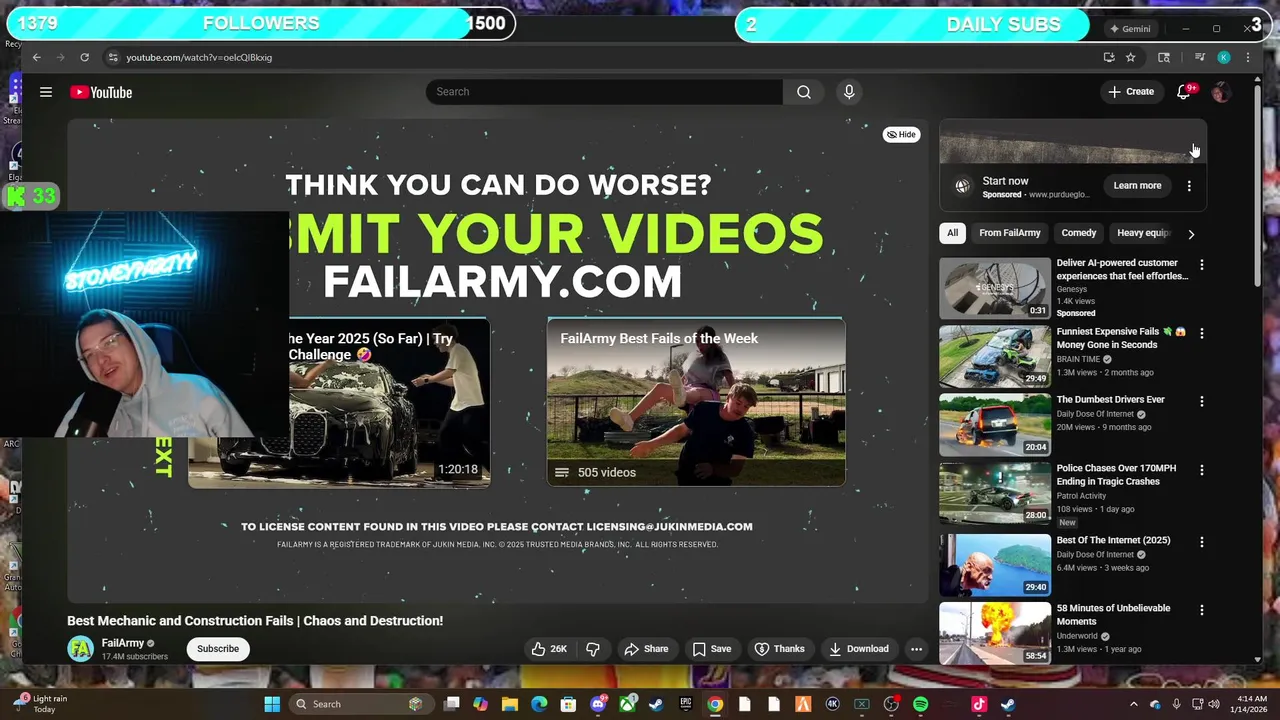Show hidden system tray icons
This screenshot has width=1280, height=720.
tap(1133, 704)
